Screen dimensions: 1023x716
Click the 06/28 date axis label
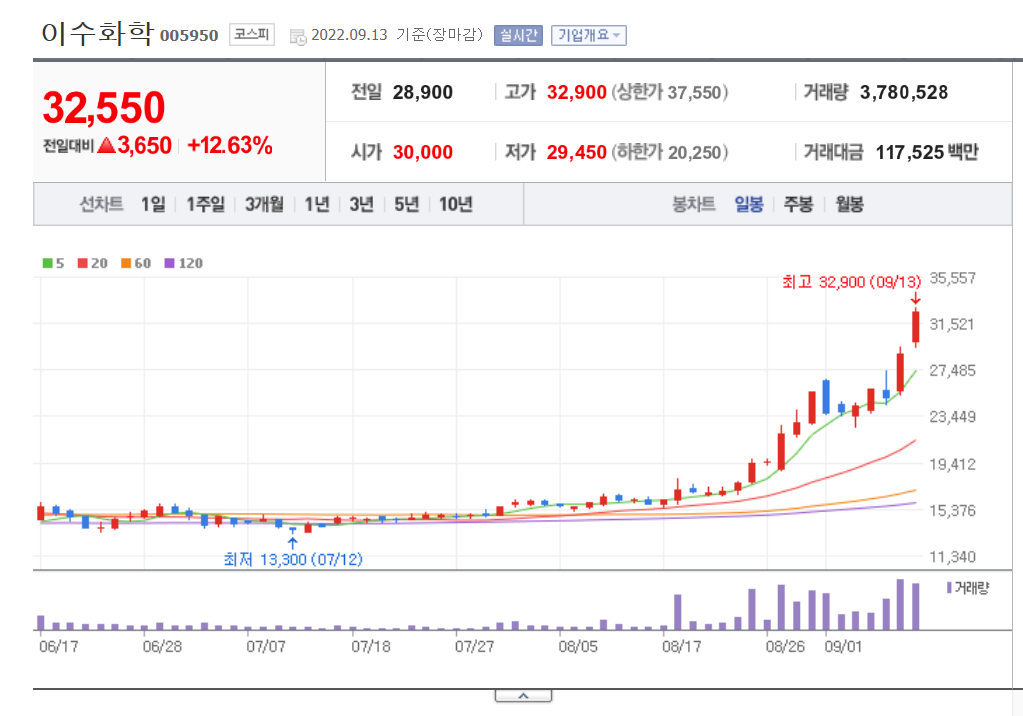[x=162, y=646]
